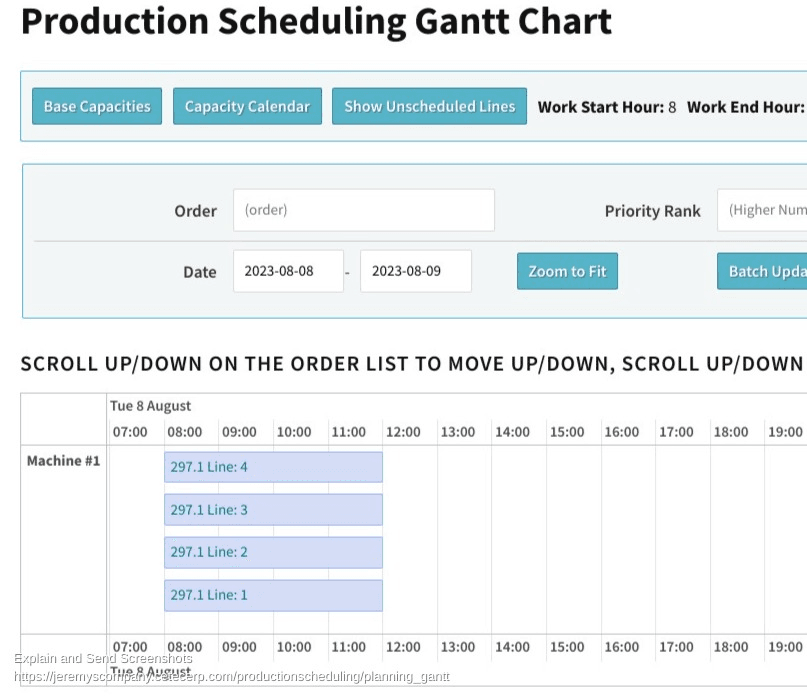Viewport: 807px width, 698px height.
Task: Open the Capacity Calendar
Action: [247, 107]
